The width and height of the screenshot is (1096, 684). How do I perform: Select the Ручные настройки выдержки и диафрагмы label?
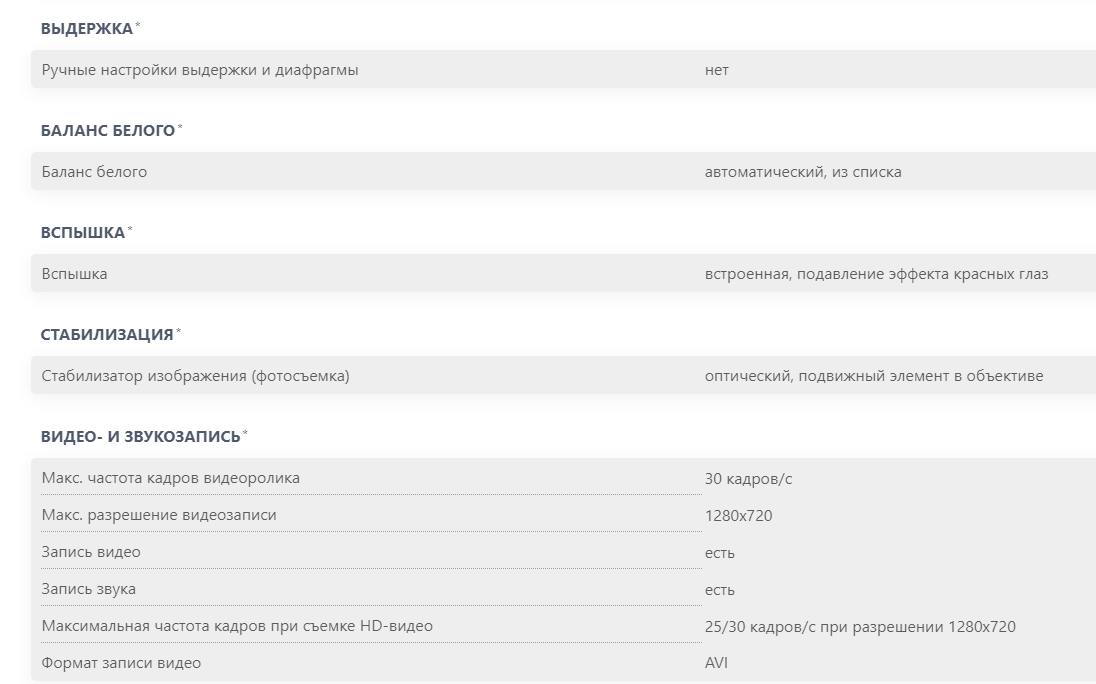[x=200, y=70]
